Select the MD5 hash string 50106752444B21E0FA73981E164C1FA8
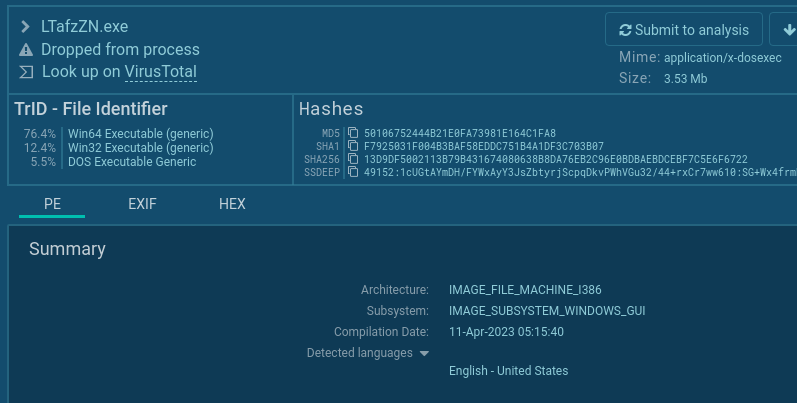The image size is (797, 403). point(460,133)
